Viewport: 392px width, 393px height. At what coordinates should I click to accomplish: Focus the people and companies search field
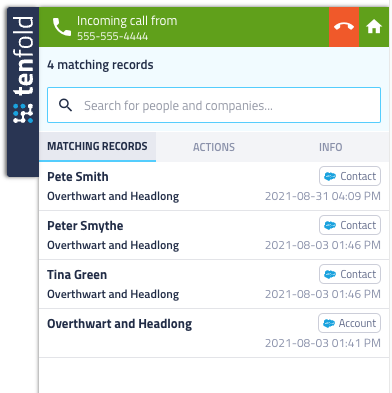tap(214, 105)
